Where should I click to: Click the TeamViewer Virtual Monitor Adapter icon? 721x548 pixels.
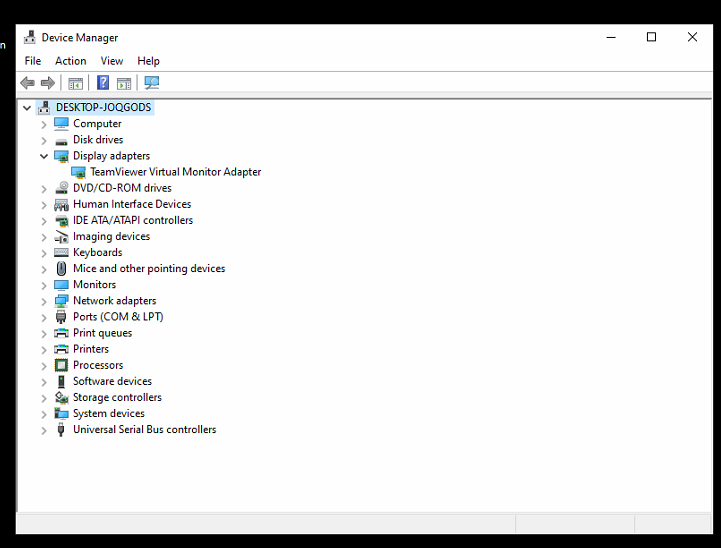[78, 172]
